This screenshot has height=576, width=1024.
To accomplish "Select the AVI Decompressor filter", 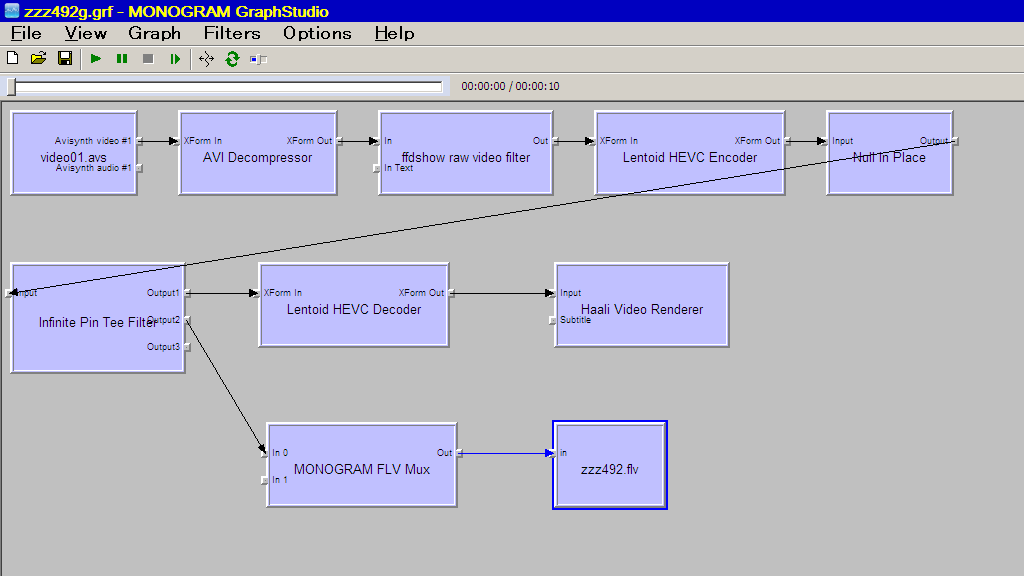I will (257, 153).
